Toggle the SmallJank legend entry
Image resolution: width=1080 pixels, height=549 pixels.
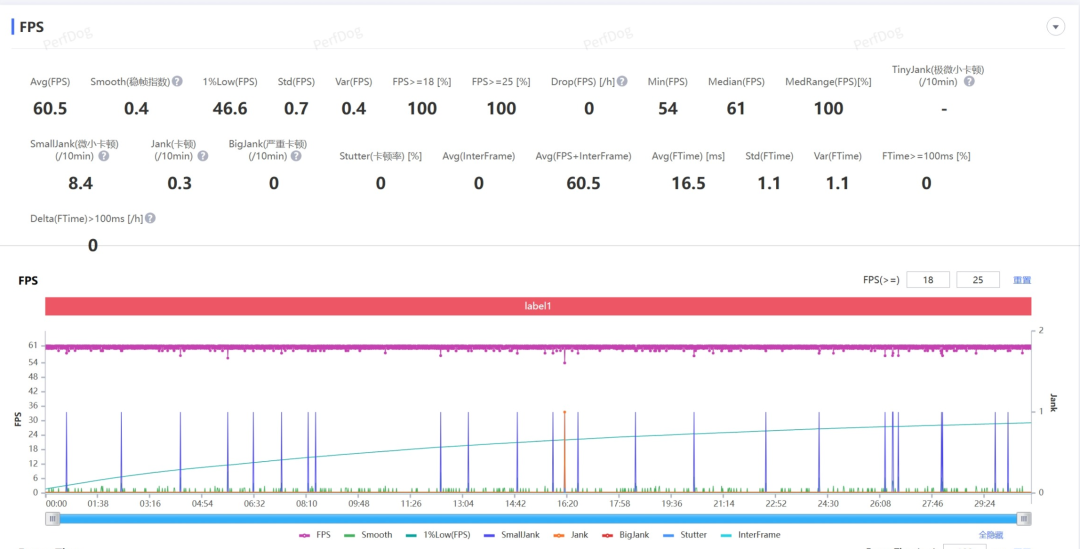point(511,535)
